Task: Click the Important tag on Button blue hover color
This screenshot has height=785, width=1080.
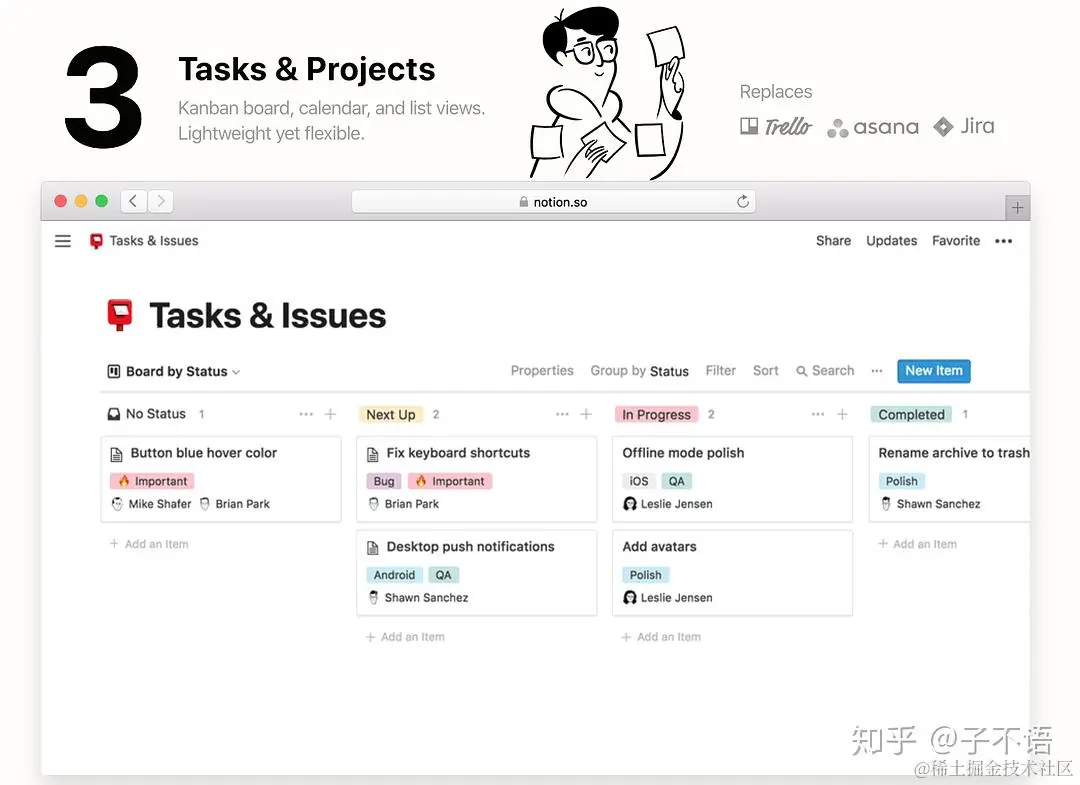Action: tap(152, 481)
